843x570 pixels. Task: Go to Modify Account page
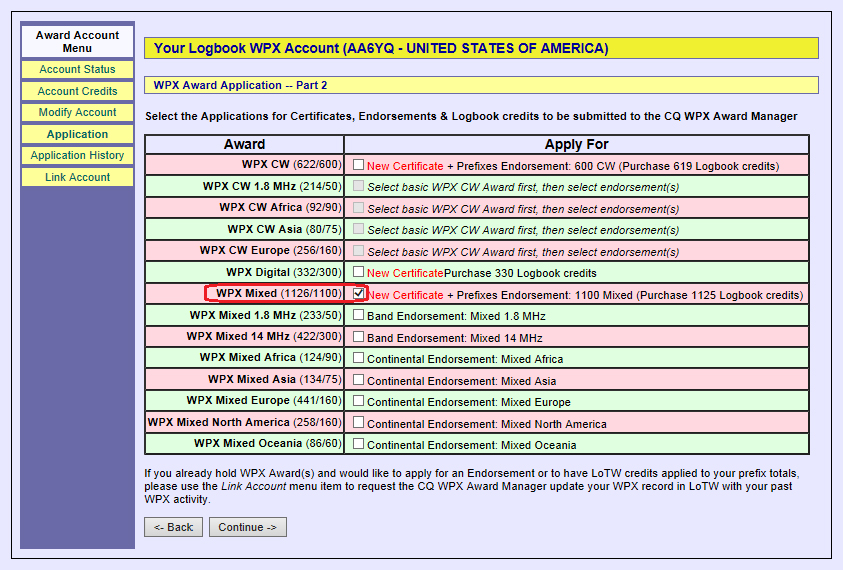coord(77,112)
